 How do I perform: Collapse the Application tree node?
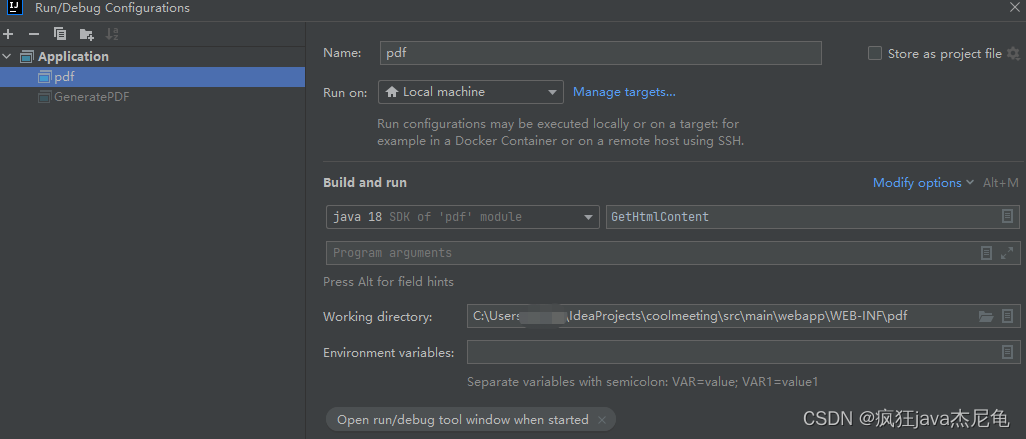tap(8, 57)
